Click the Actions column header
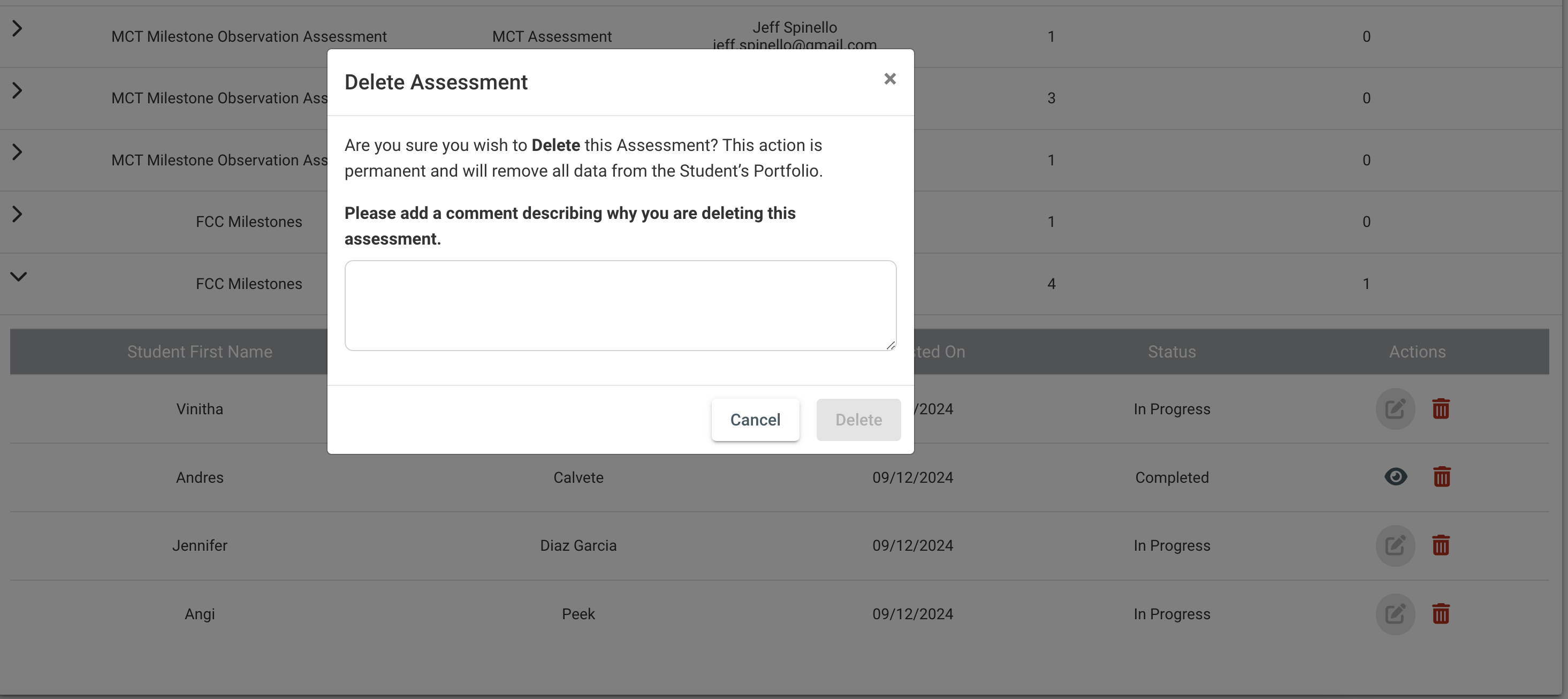Image resolution: width=1568 pixels, height=699 pixels. (1417, 351)
